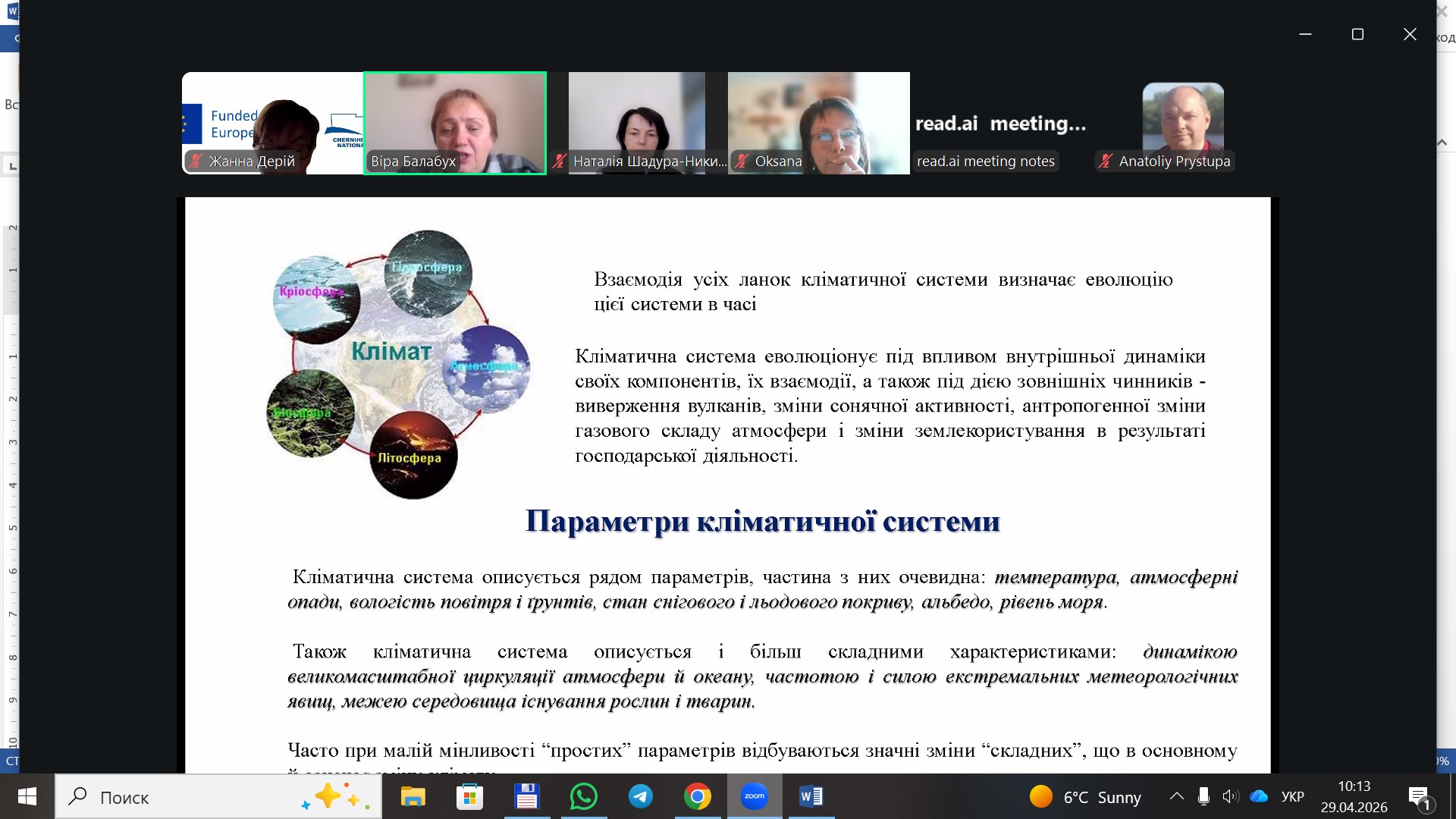Image resolution: width=1456 pixels, height=819 pixels.
Task: Open Telegram from the taskbar
Action: 641,796
